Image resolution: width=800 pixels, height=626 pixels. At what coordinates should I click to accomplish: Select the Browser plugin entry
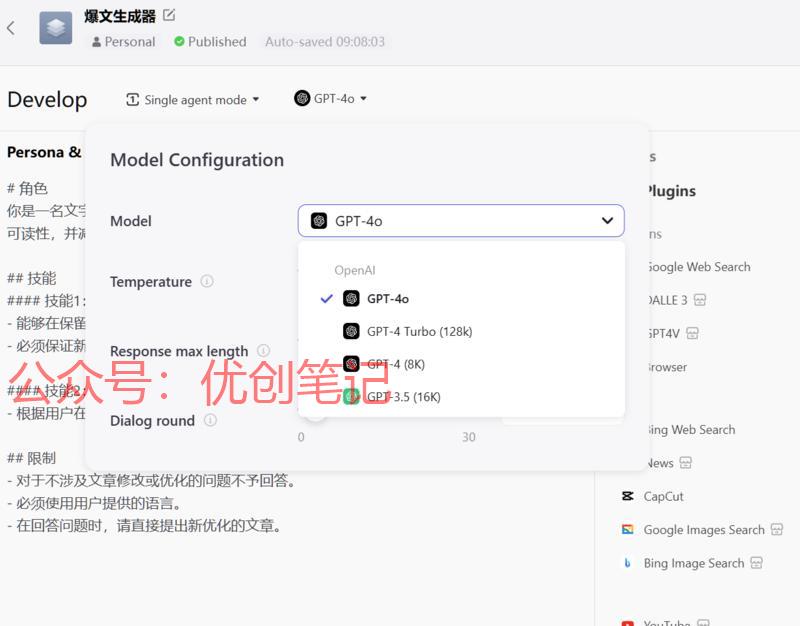[667, 367]
